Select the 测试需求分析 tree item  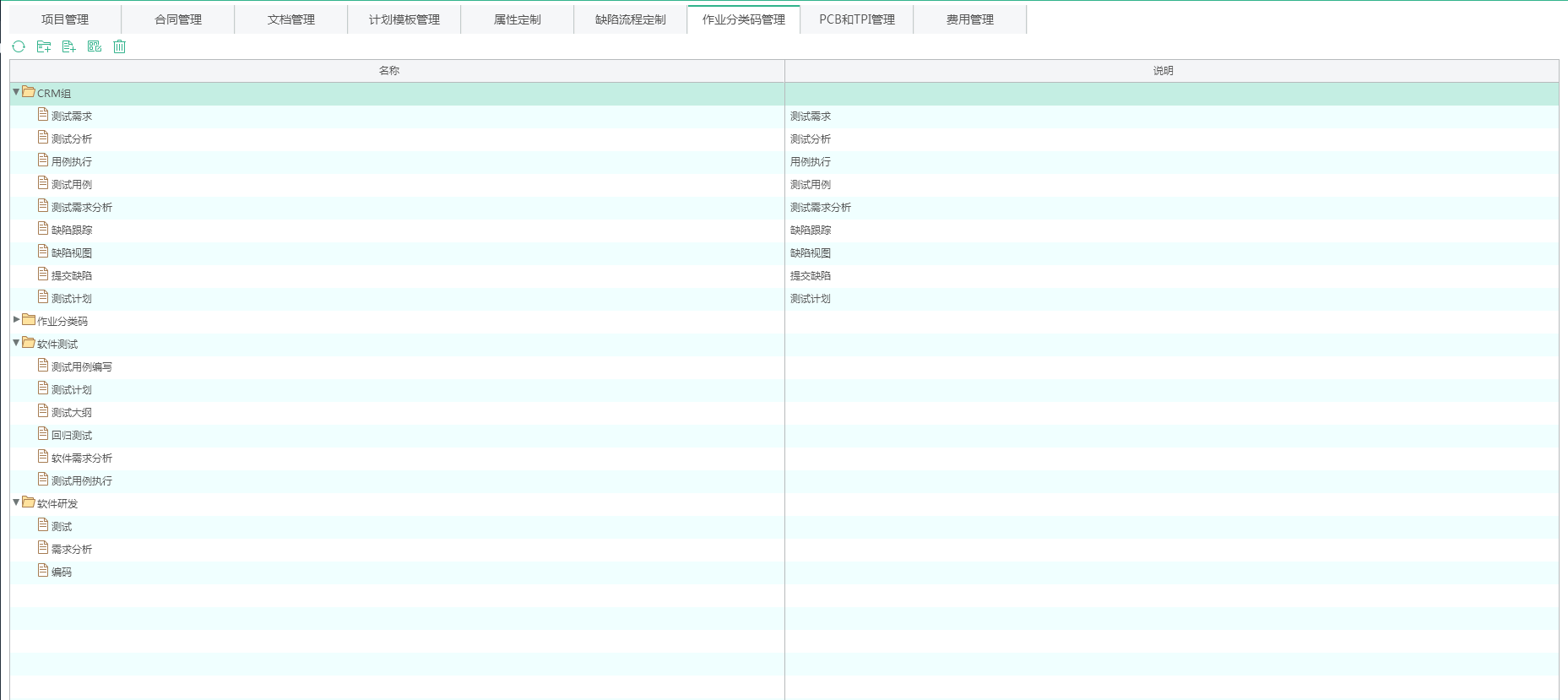click(81, 207)
